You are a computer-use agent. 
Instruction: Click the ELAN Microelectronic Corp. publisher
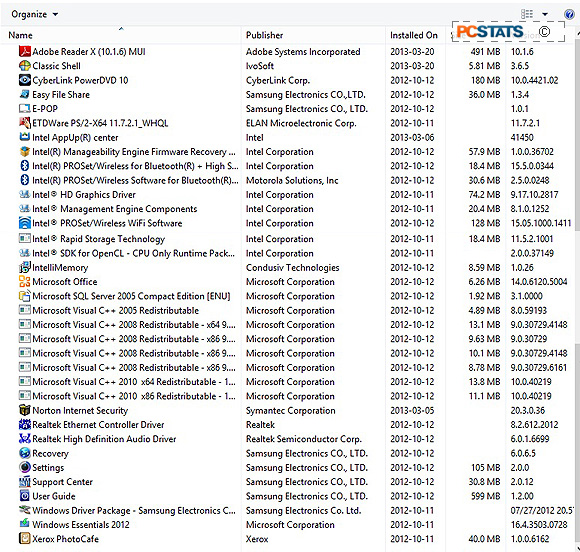[301, 123]
